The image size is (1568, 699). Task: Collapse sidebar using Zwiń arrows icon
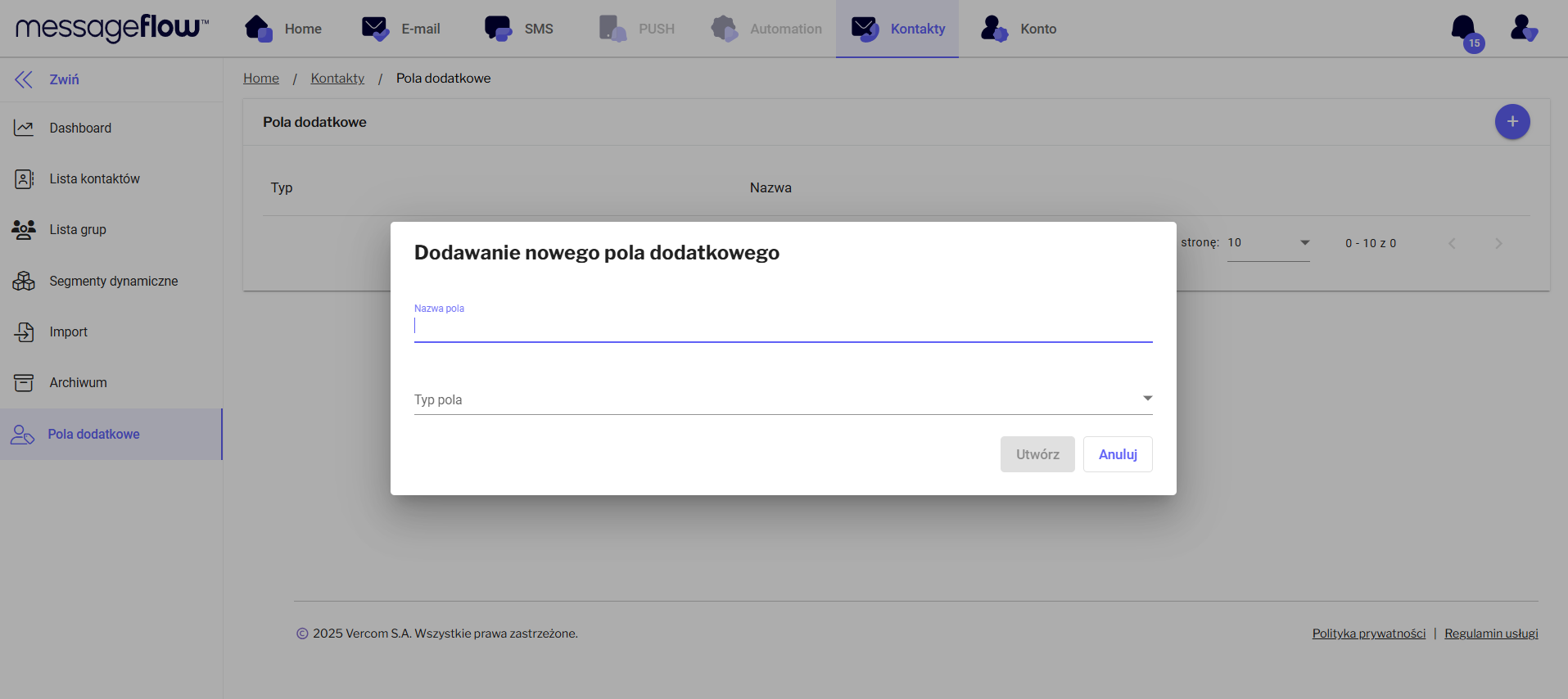pos(24,79)
